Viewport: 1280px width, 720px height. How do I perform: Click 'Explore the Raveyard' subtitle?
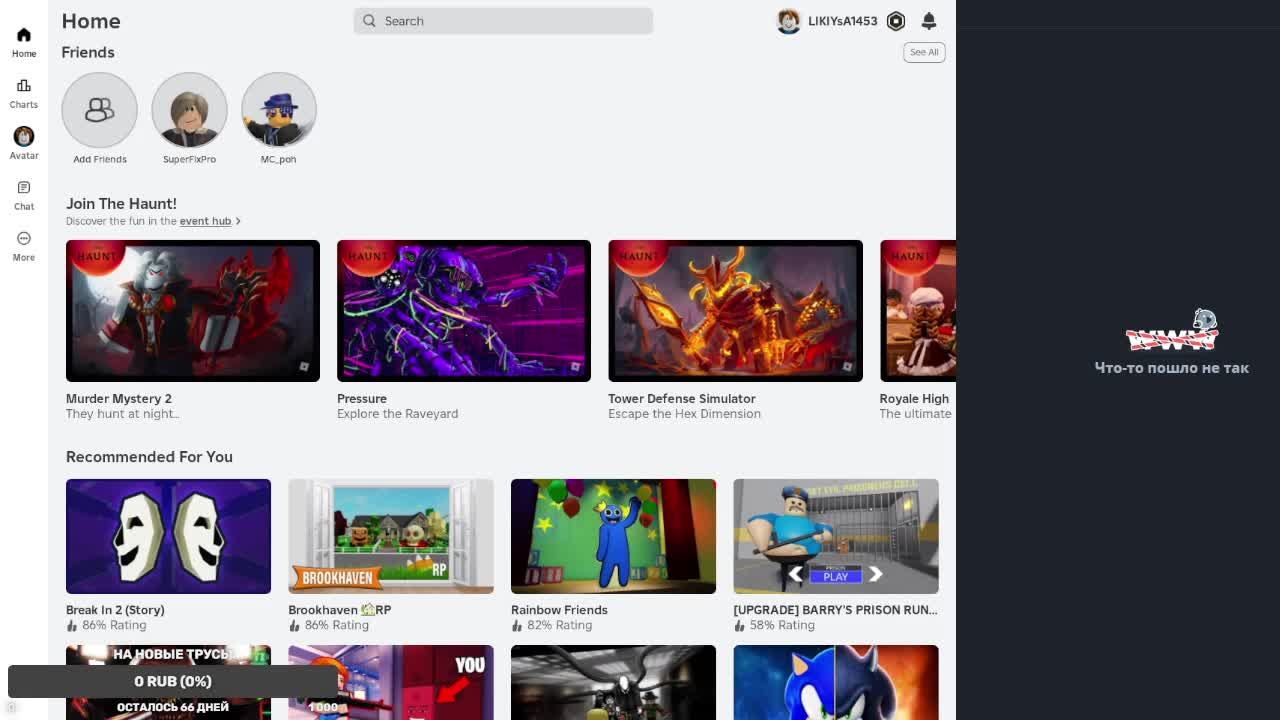pyautogui.click(x=398, y=414)
